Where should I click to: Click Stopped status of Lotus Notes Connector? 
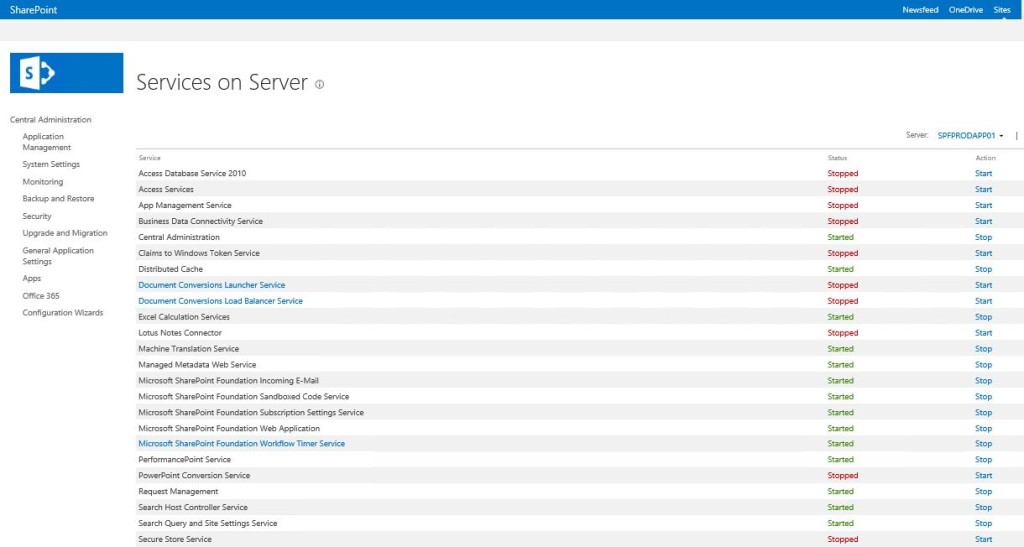tap(842, 333)
